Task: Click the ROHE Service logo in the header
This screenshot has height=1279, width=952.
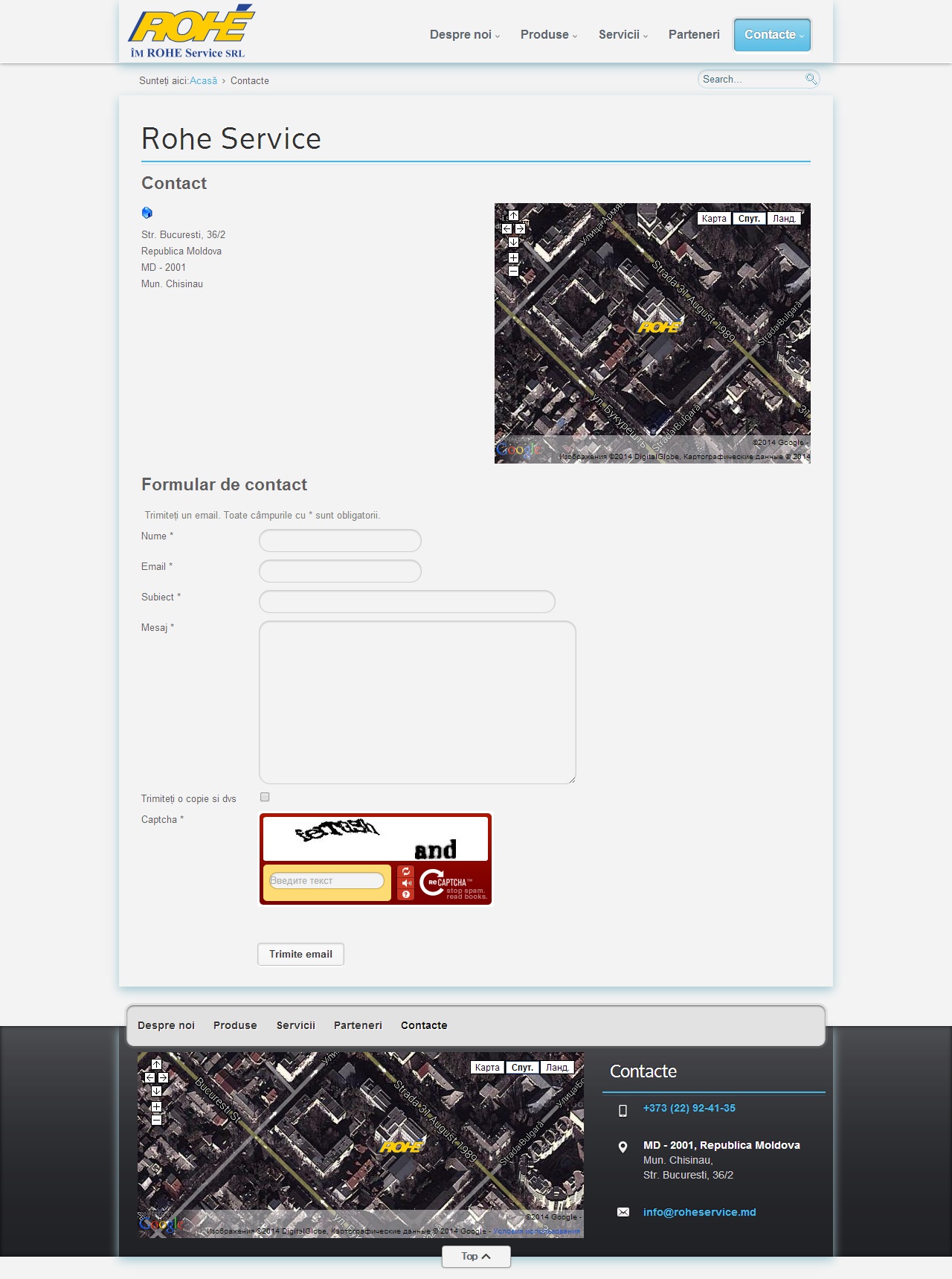Action: 191,31
